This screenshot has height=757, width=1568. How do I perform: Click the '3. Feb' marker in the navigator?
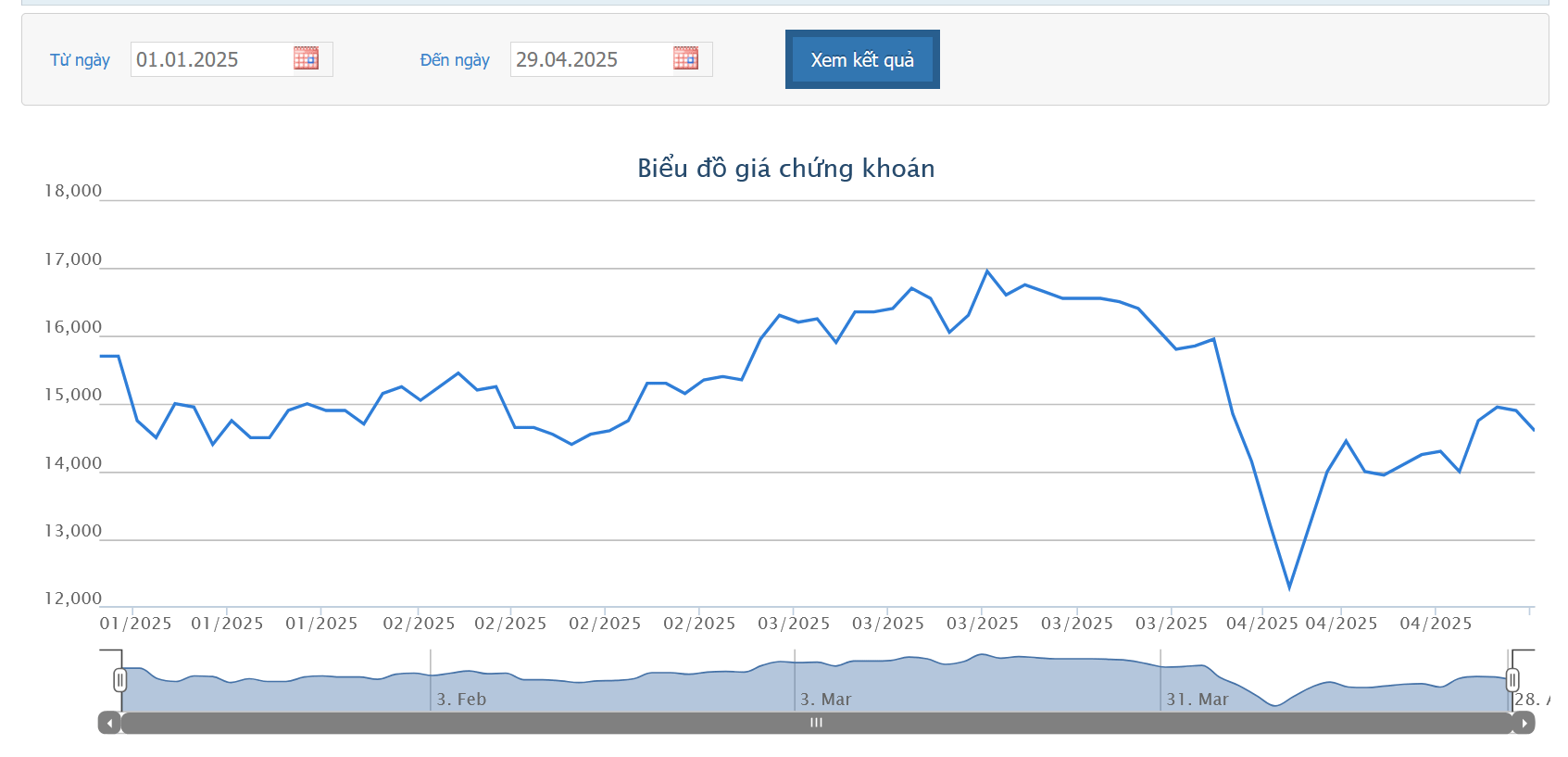pyautogui.click(x=461, y=700)
